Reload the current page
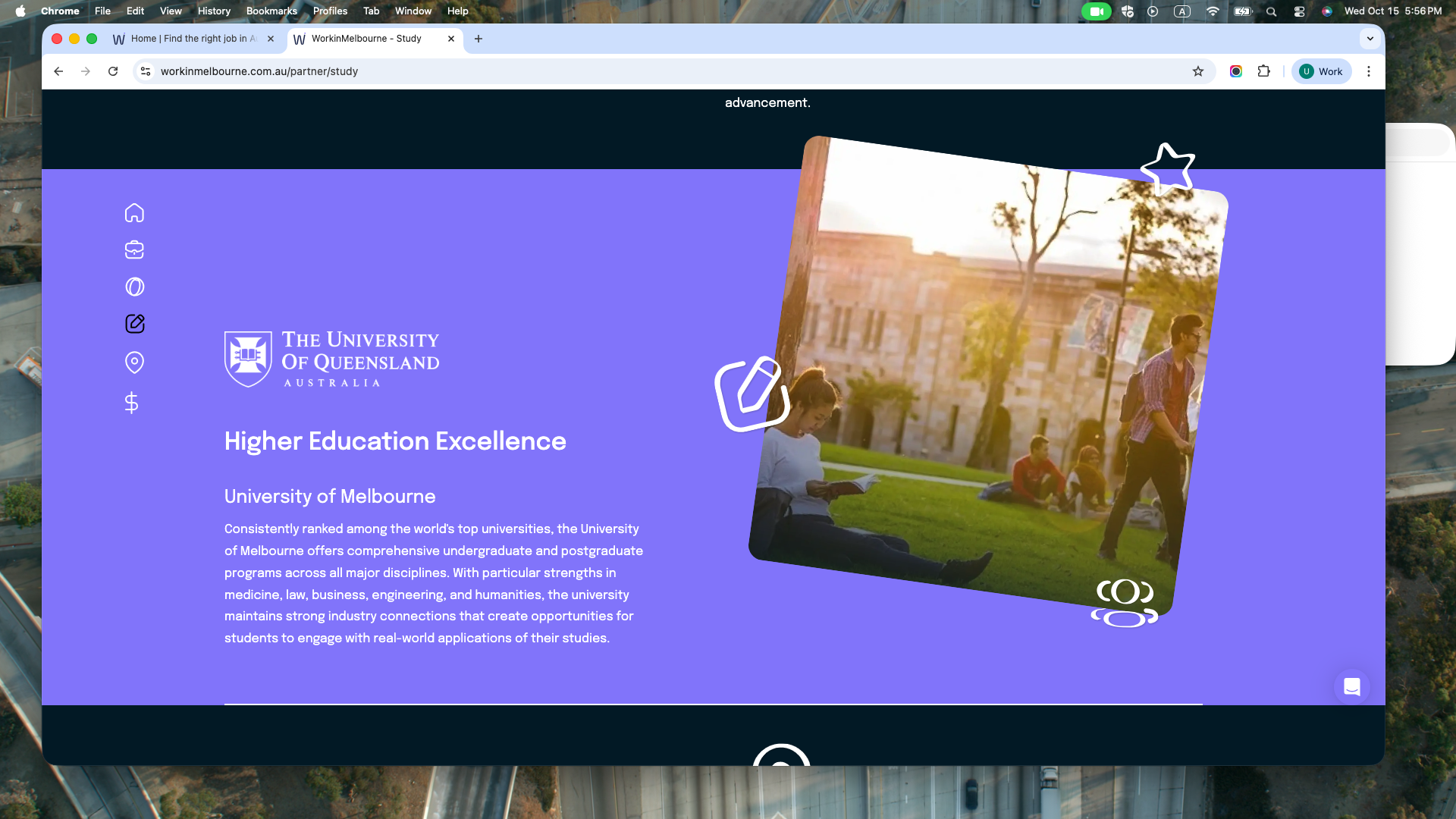 pos(113,71)
